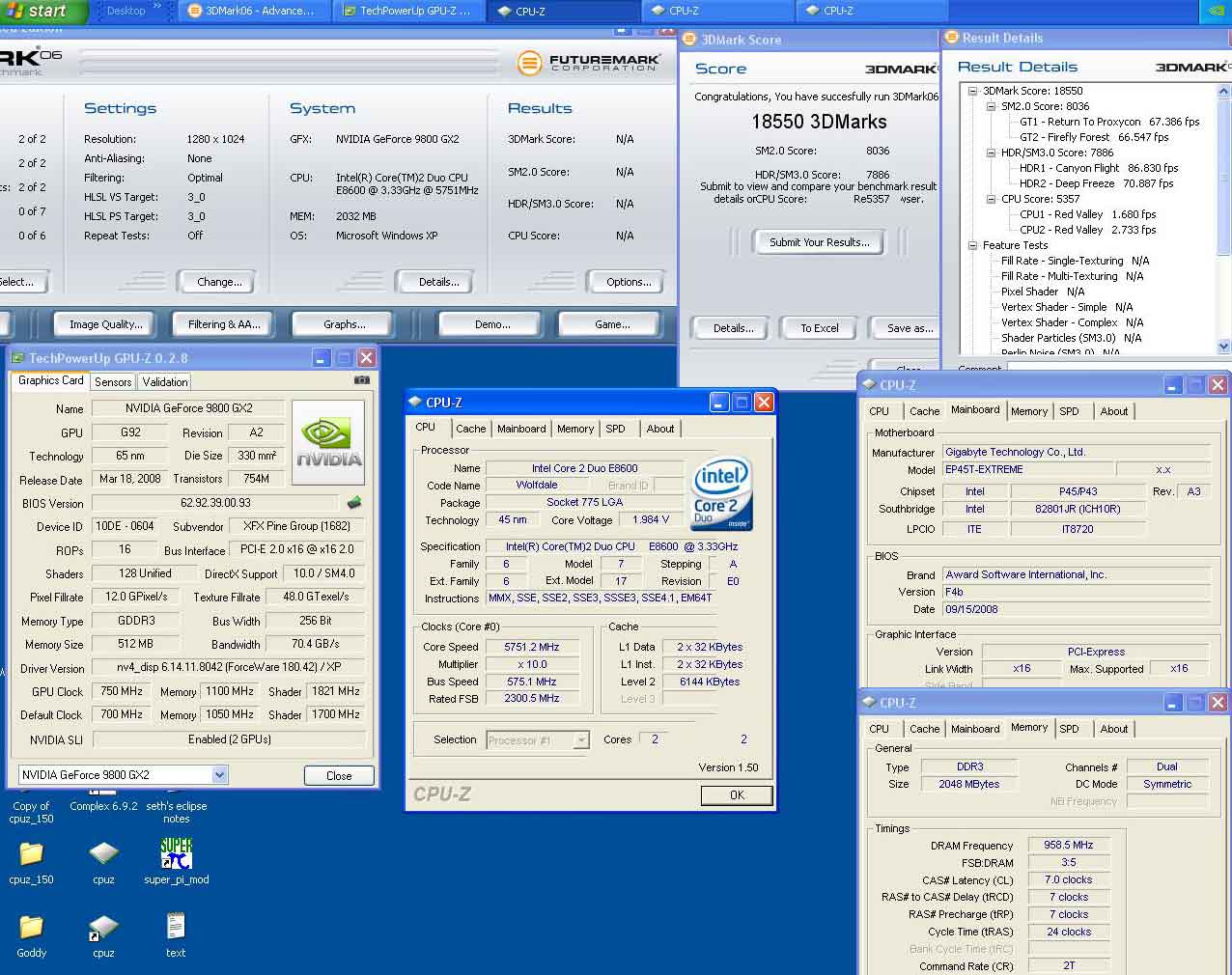
Task: Switch to the Sensors tab in GPU-Z
Action: [x=113, y=382]
